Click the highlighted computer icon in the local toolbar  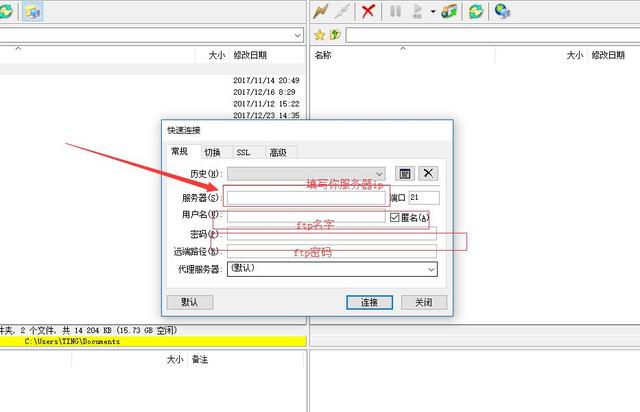click(32, 11)
